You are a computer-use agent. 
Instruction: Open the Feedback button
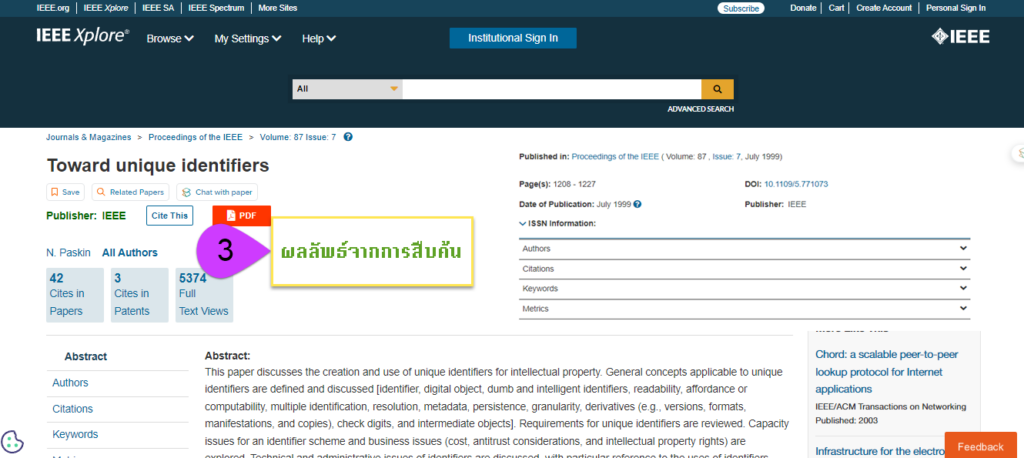point(980,446)
